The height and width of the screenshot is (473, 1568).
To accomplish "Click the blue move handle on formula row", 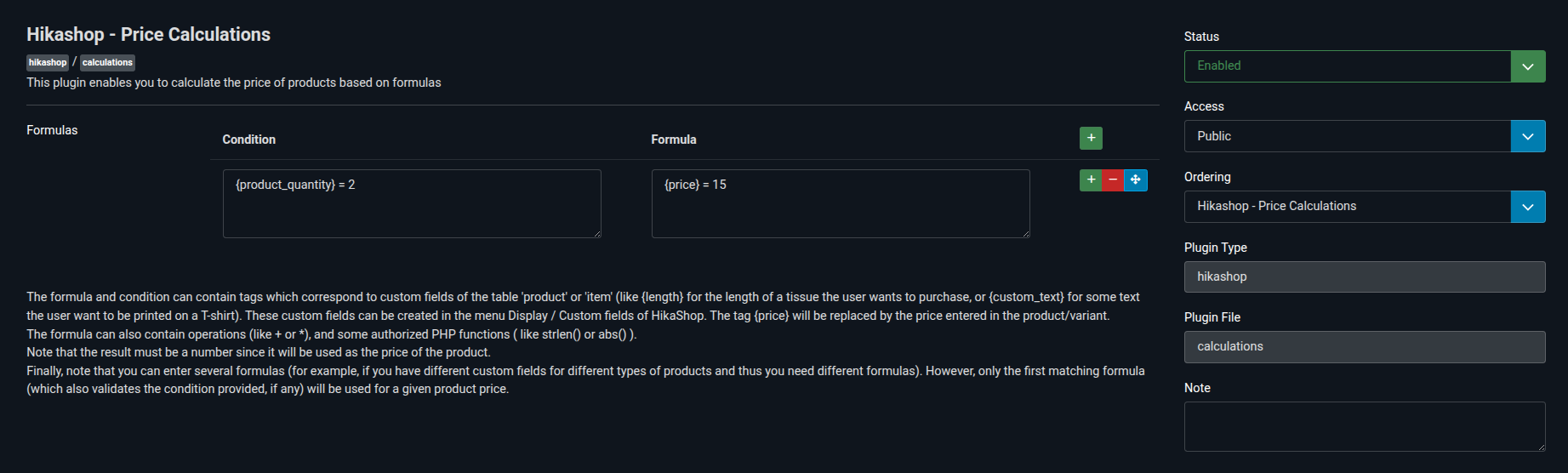I will 1136,180.
